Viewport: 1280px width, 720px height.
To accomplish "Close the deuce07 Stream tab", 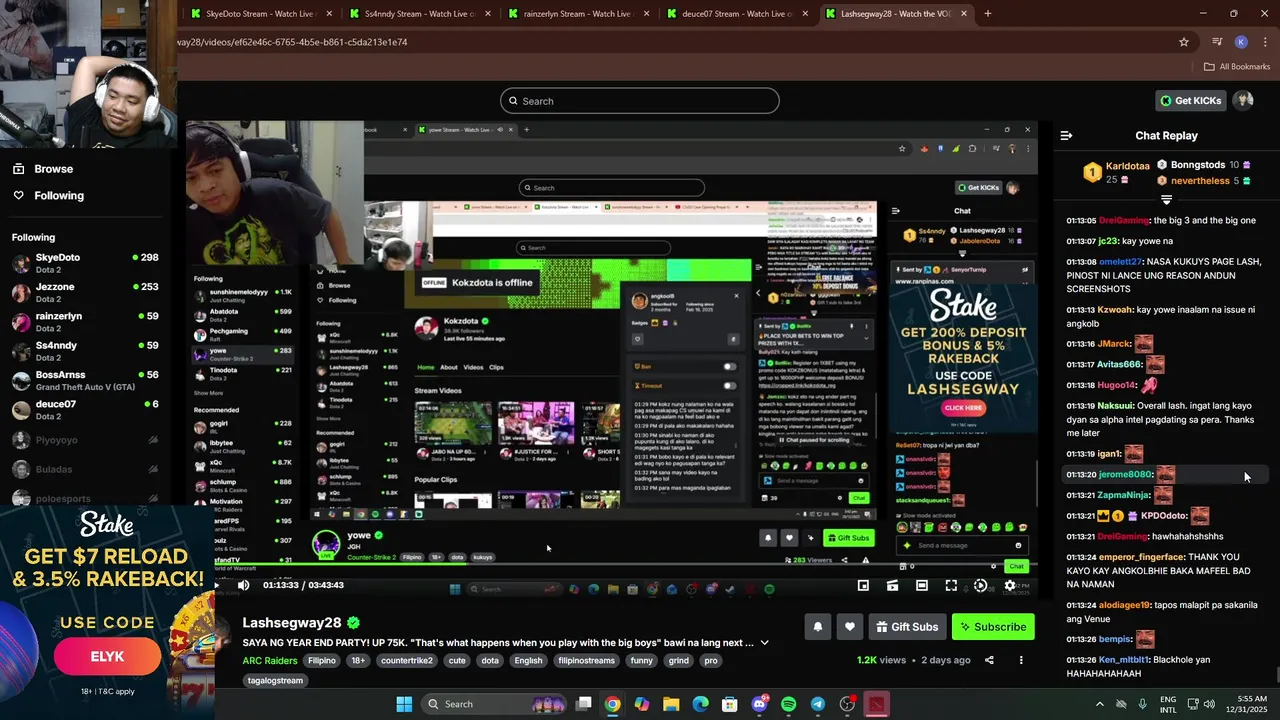I will [x=805, y=14].
